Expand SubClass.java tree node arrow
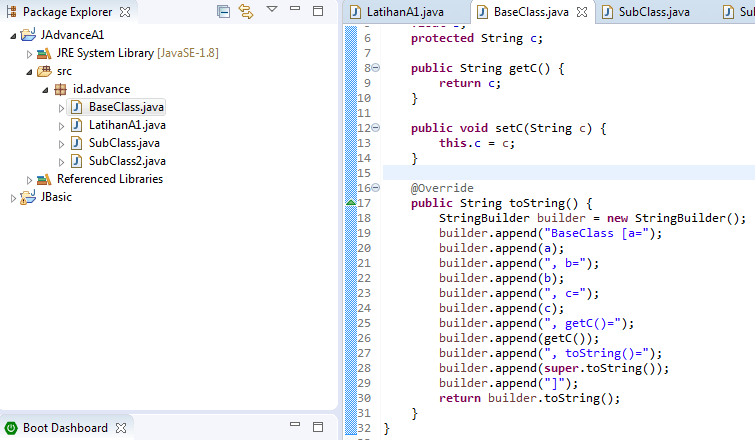Screen dimensions: 755x440 61,144
